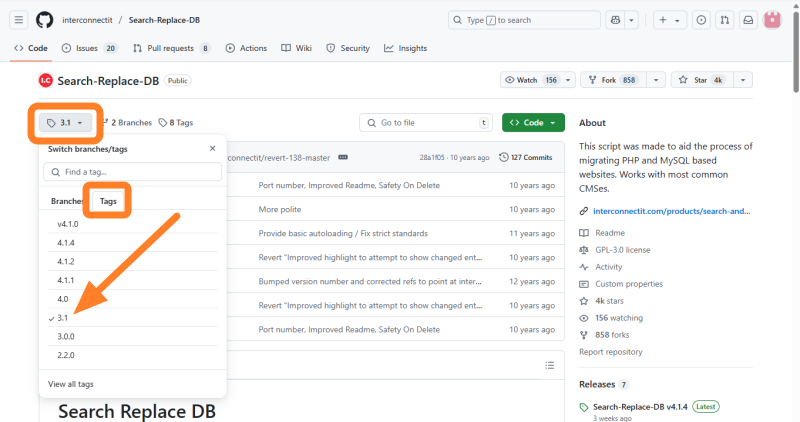Select tag 3.0.0
Viewport: 800px width, 422px height.
(x=133, y=336)
